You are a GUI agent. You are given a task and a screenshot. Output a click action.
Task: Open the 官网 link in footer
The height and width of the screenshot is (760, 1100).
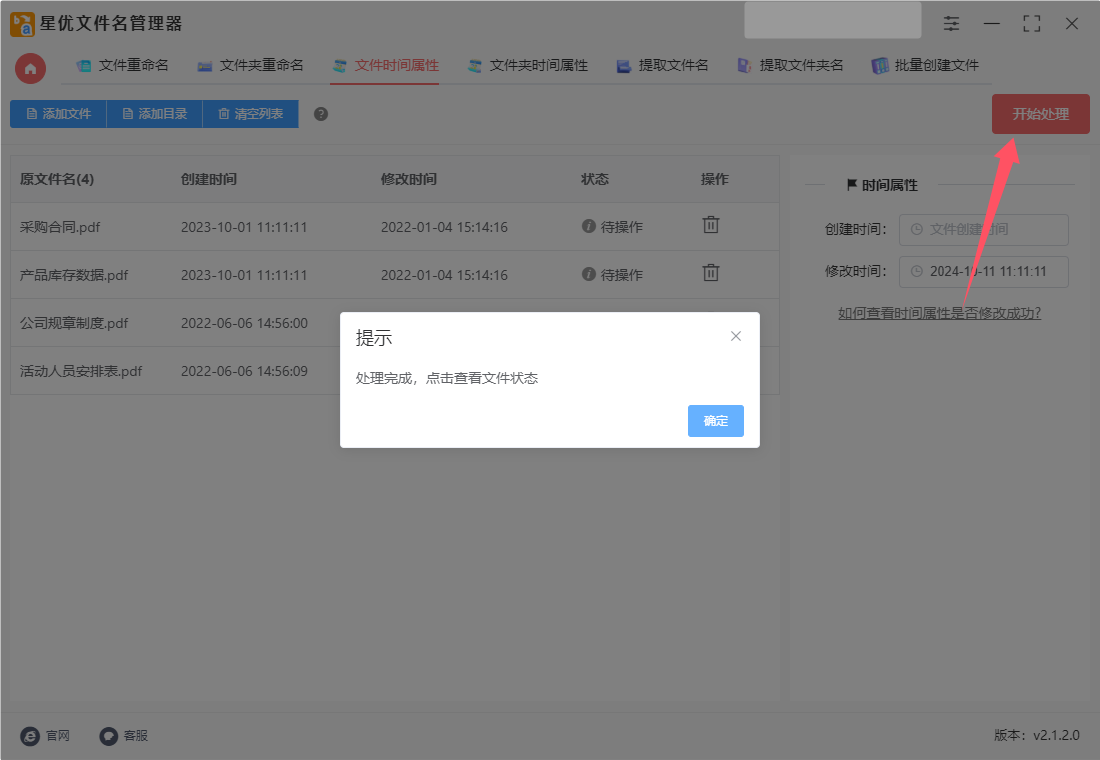(x=46, y=735)
